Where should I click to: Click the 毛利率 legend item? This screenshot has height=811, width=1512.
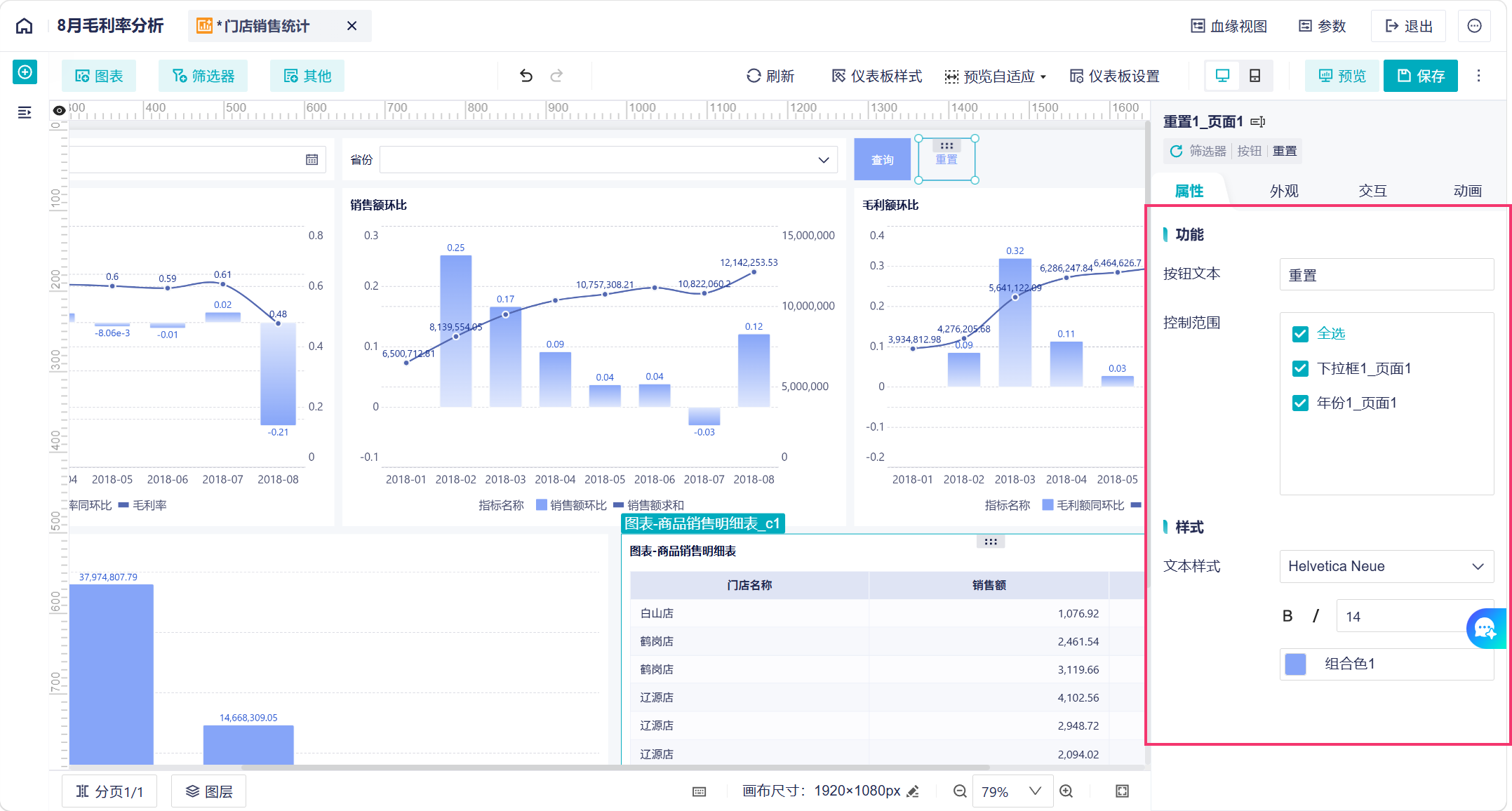pos(142,505)
